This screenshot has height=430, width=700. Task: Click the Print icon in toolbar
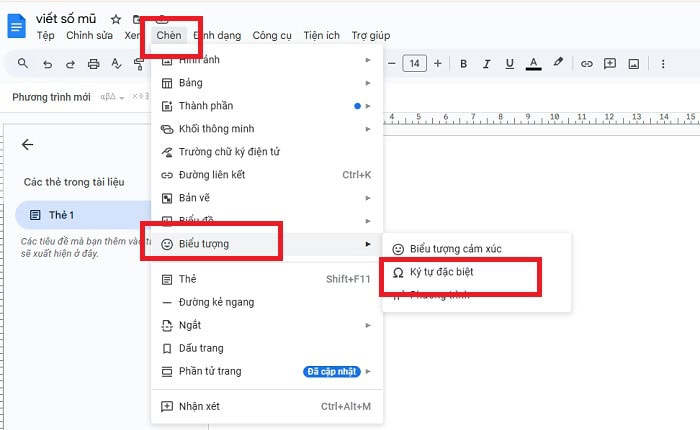[94, 64]
